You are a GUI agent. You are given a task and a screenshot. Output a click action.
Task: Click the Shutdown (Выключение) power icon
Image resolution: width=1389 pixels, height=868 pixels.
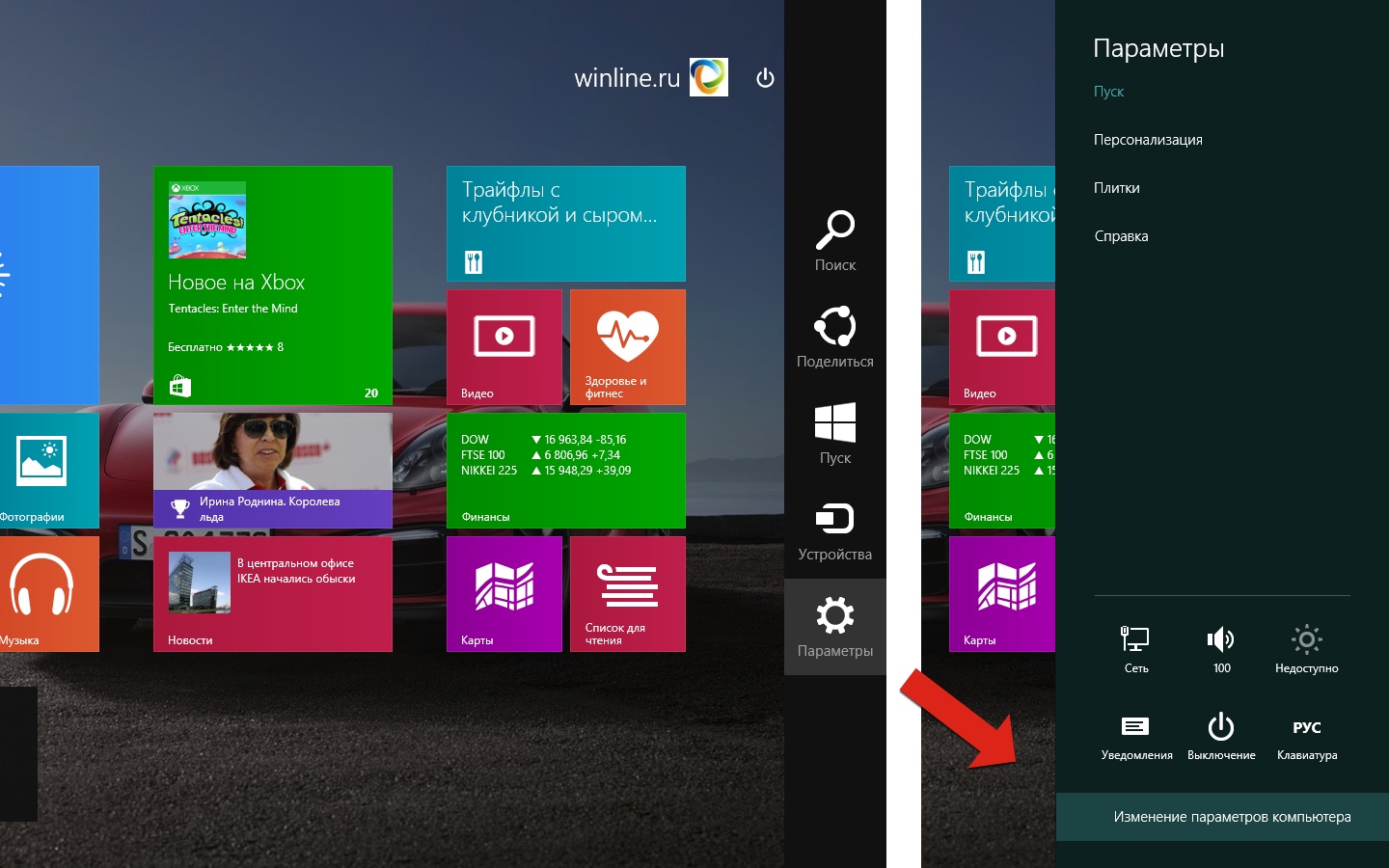tap(1221, 726)
